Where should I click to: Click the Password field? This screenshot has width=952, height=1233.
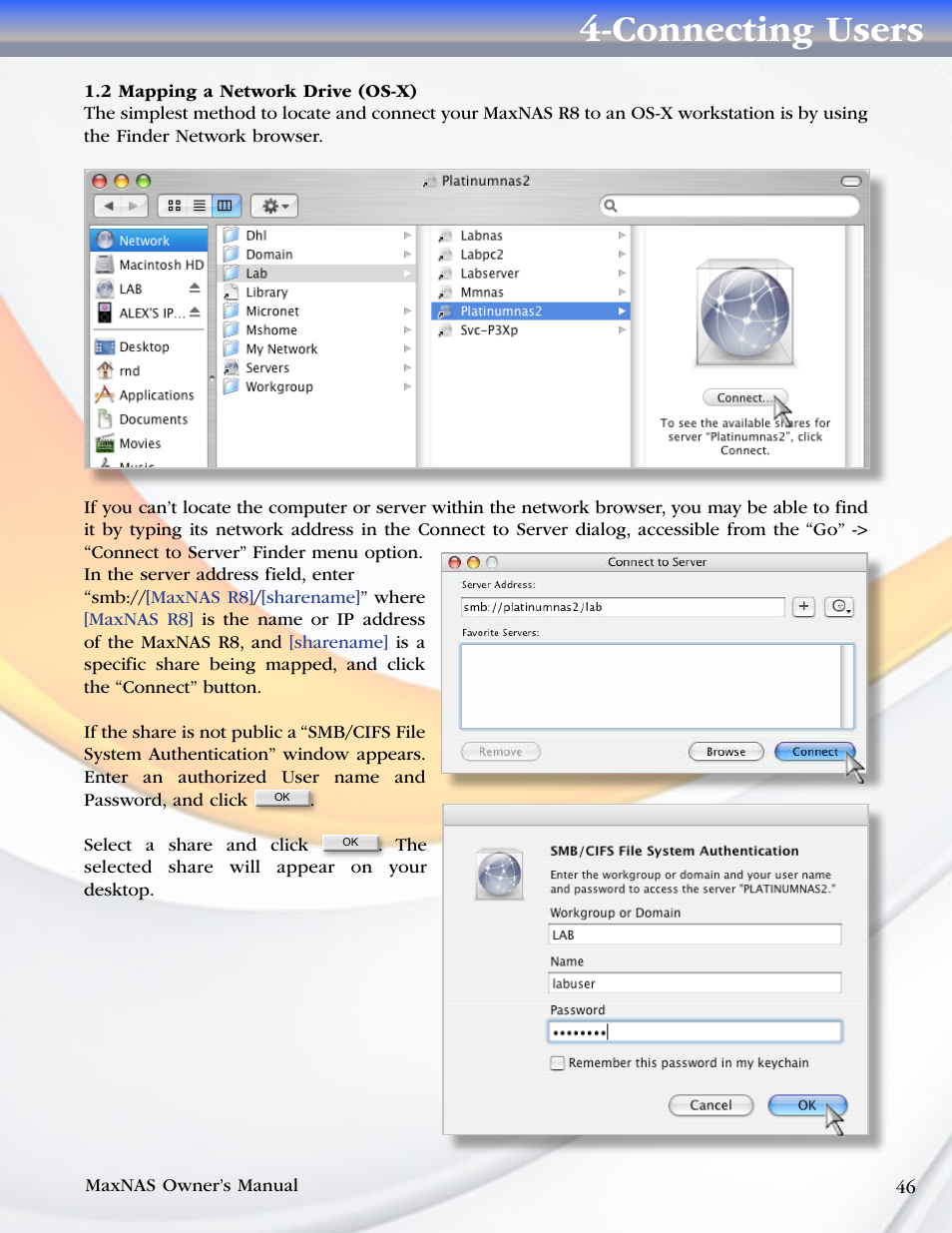[x=695, y=1032]
